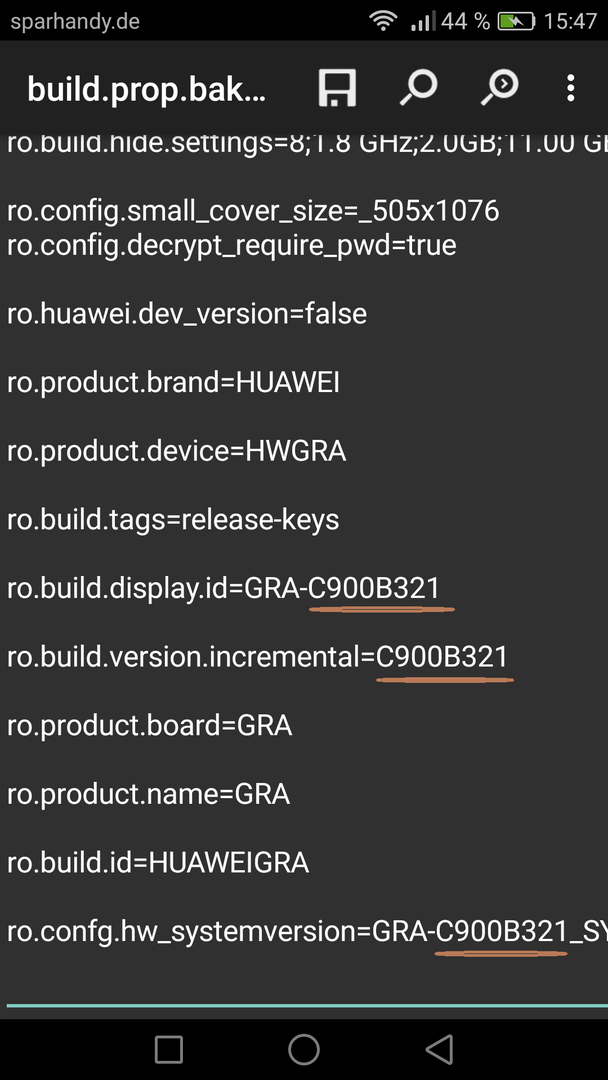Tap the find-next magnifier arrow icon
This screenshot has height=1080, width=608.
click(500, 88)
